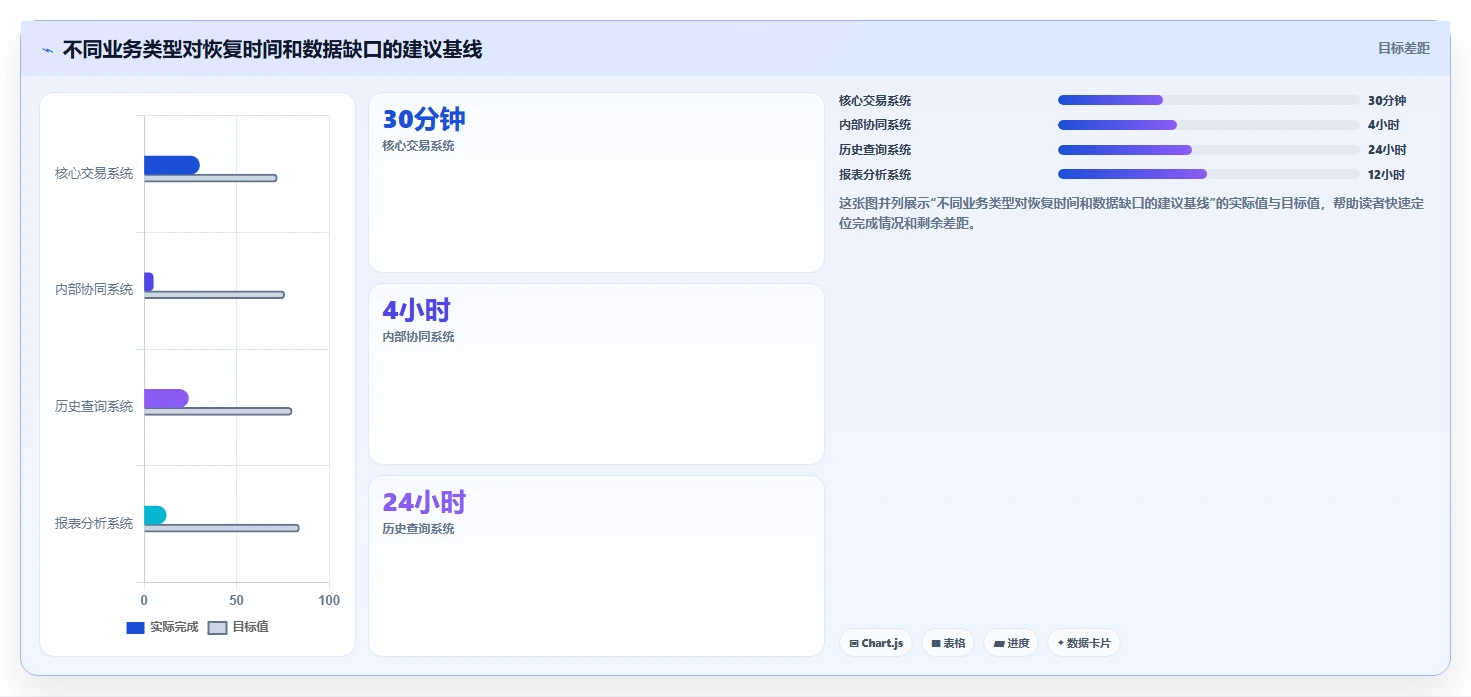Click the purple actual bar for 历史查询系统

[166, 398]
